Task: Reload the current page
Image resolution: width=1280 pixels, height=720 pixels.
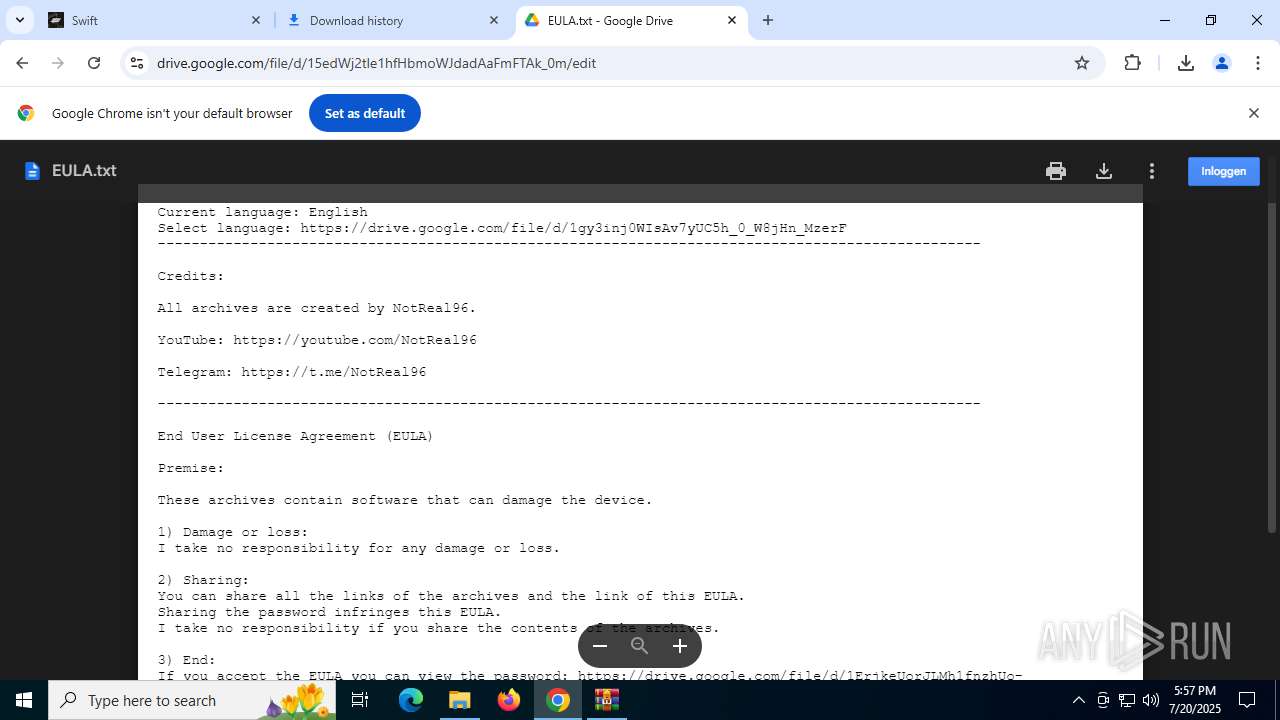Action: pyautogui.click(x=94, y=63)
